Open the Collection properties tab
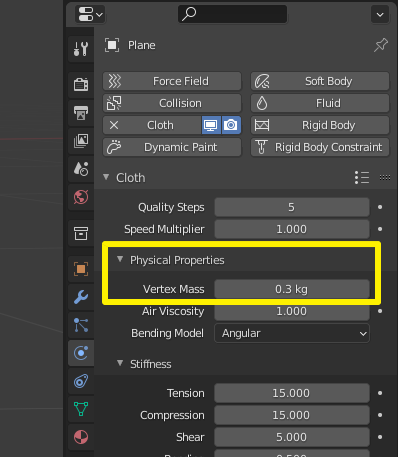This screenshot has height=457, width=398. coord(81,233)
